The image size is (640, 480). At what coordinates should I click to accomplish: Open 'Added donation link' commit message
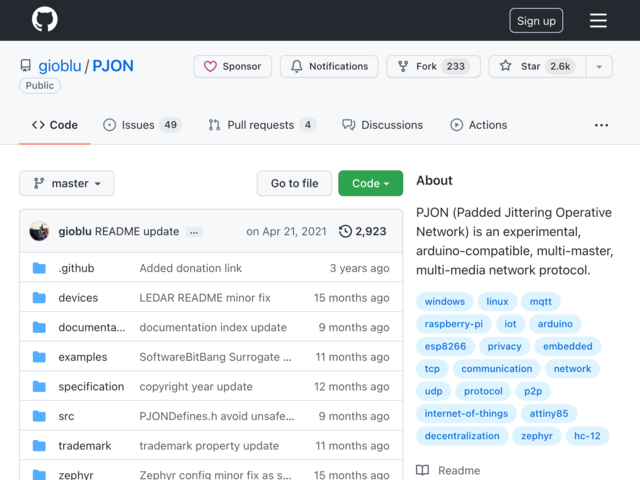191,268
